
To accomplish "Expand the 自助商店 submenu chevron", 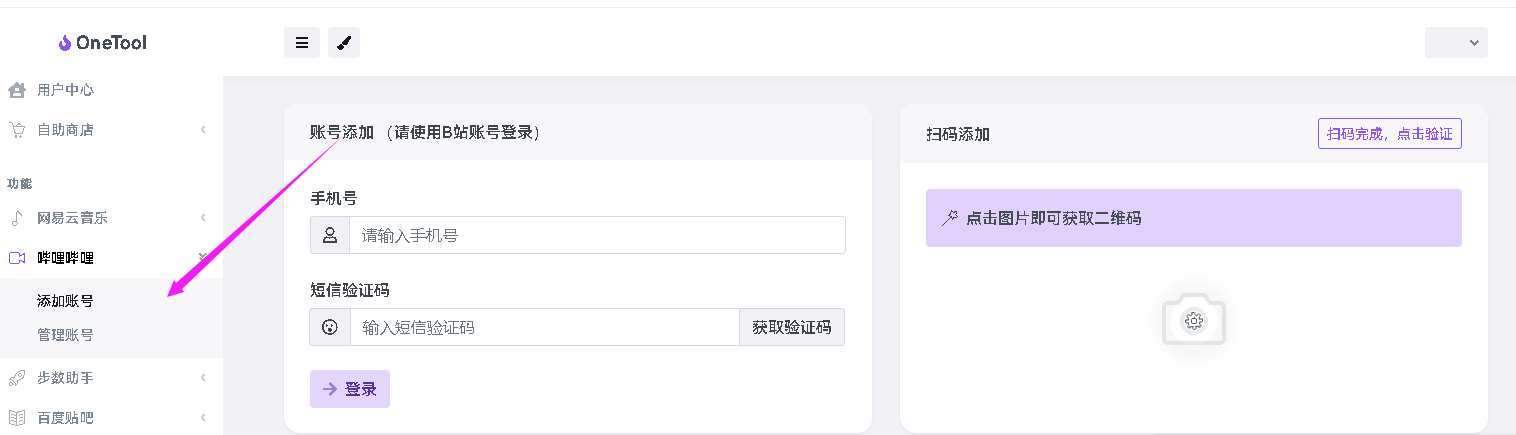I will [203, 130].
